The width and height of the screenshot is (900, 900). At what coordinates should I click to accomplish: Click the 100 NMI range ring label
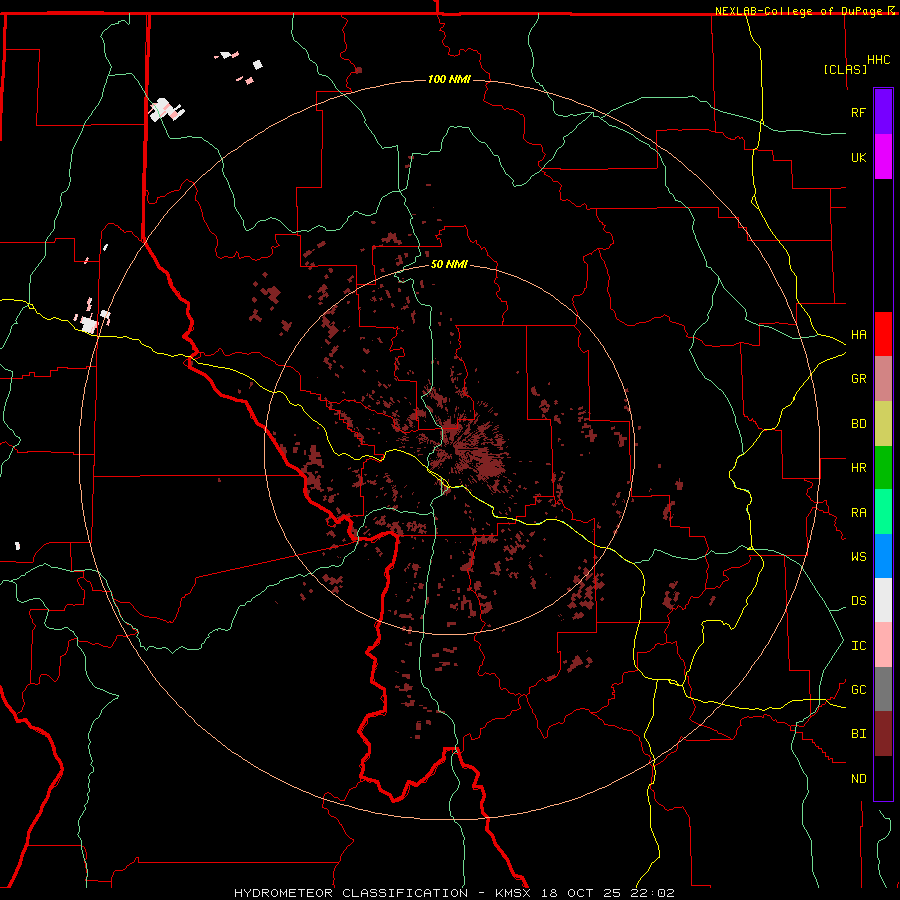click(x=449, y=79)
